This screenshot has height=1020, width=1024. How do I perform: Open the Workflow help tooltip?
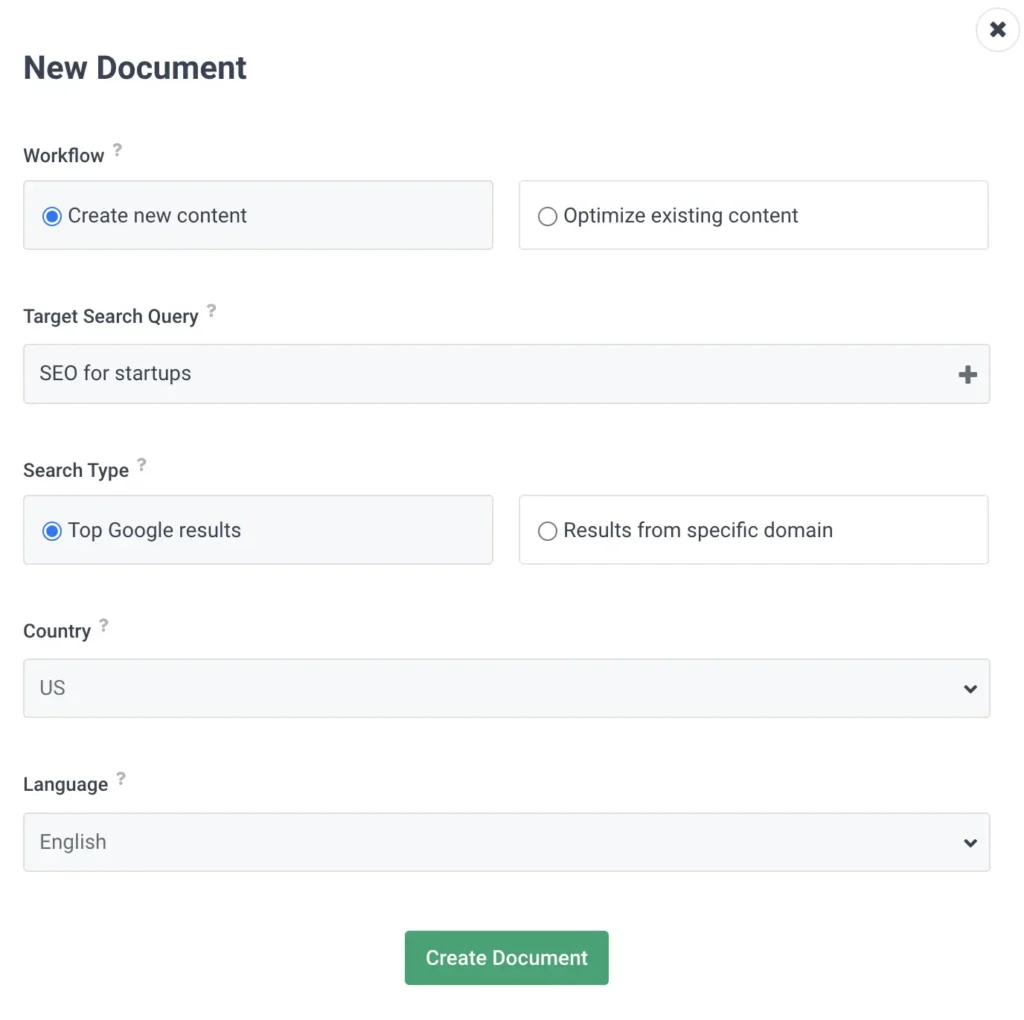(x=118, y=148)
